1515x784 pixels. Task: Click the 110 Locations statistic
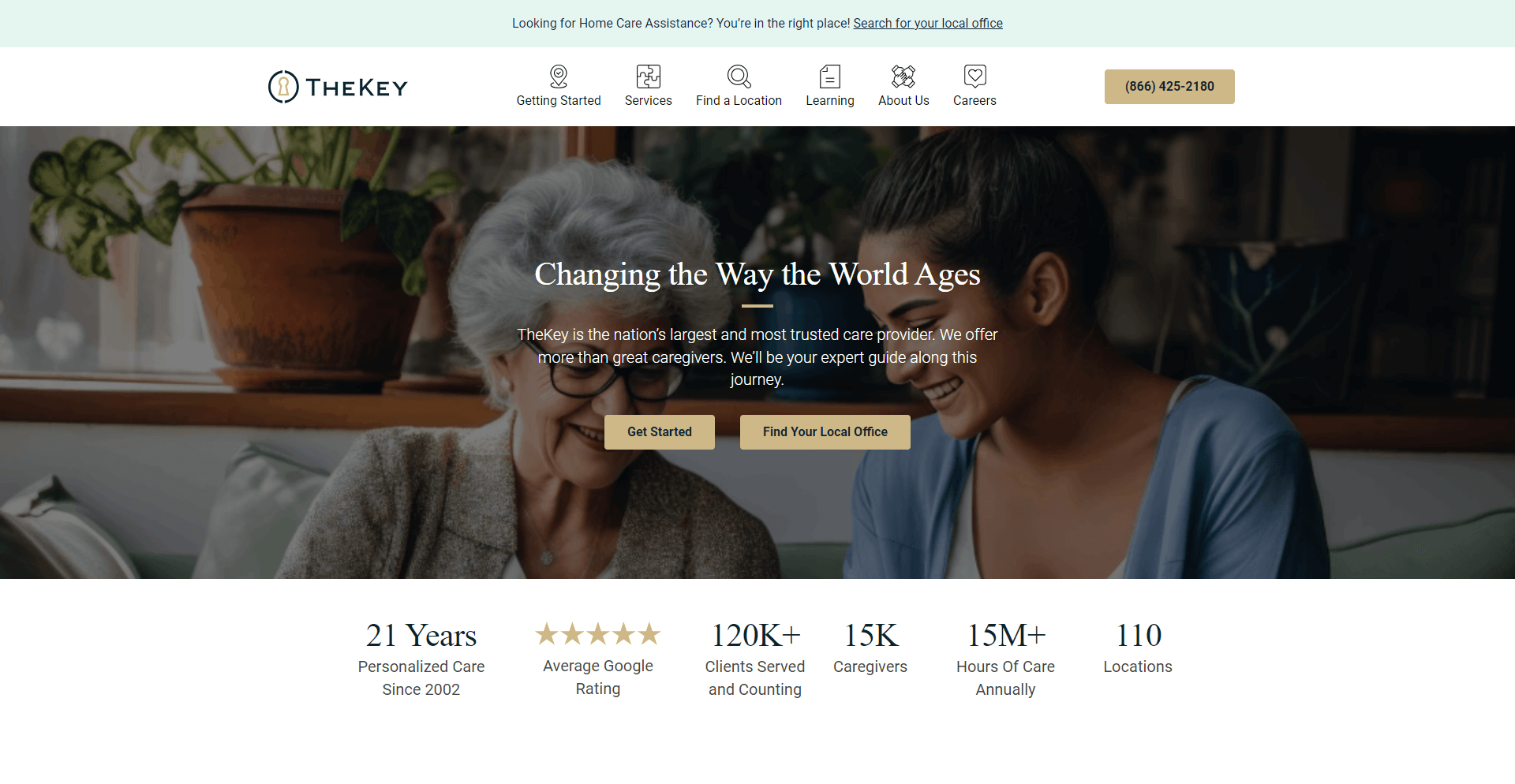(x=1138, y=648)
